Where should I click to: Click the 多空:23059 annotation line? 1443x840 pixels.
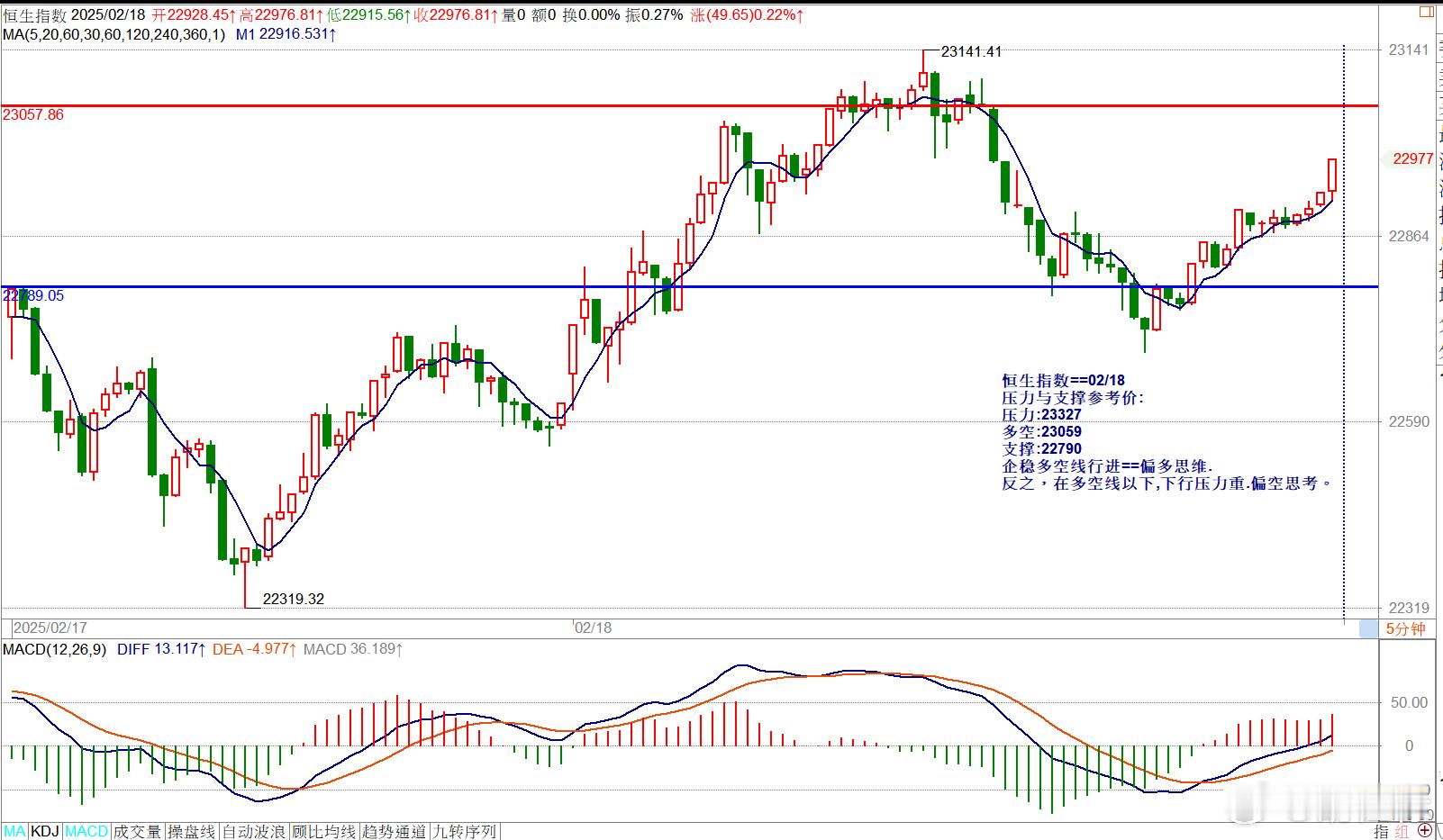tap(1041, 432)
